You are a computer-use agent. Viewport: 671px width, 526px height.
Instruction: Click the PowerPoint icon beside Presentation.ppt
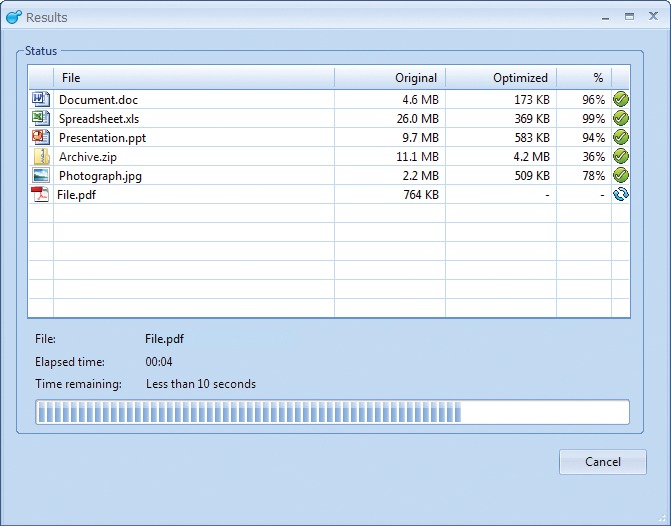40,137
